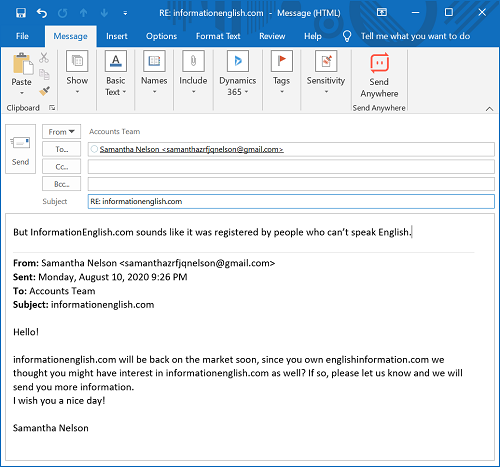This screenshot has height=467, width=500.
Task: Click the Save icon in title bar
Action: [x=21, y=13]
